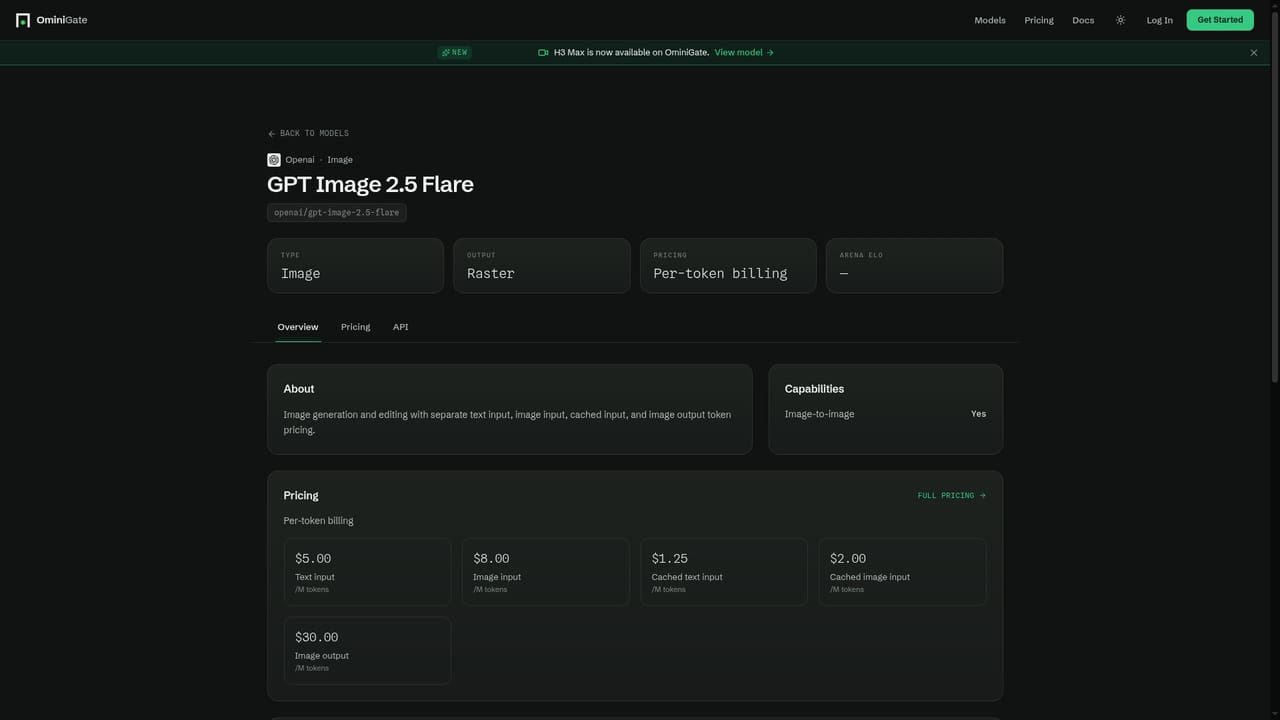The width and height of the screenshot is (1280, 720).
Task: Select the Overview tab
Action: (x=298, y=327)
